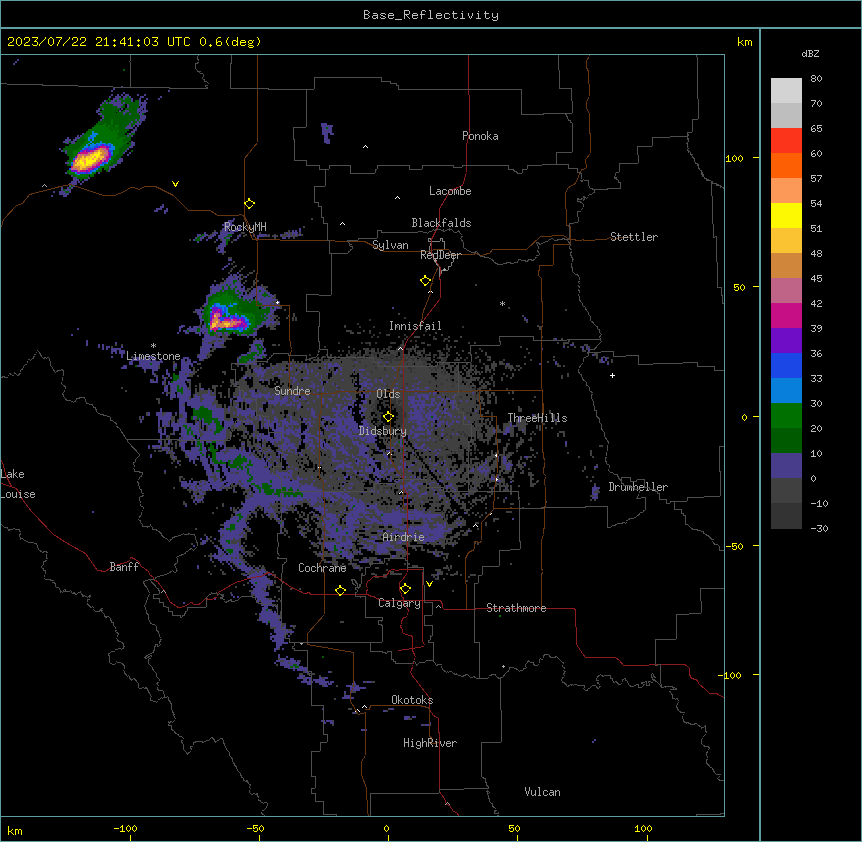Image resolution: width=862 pixels, height=842 pixels.
Task: Click the RockyMH label
Action: coord(245,226)
